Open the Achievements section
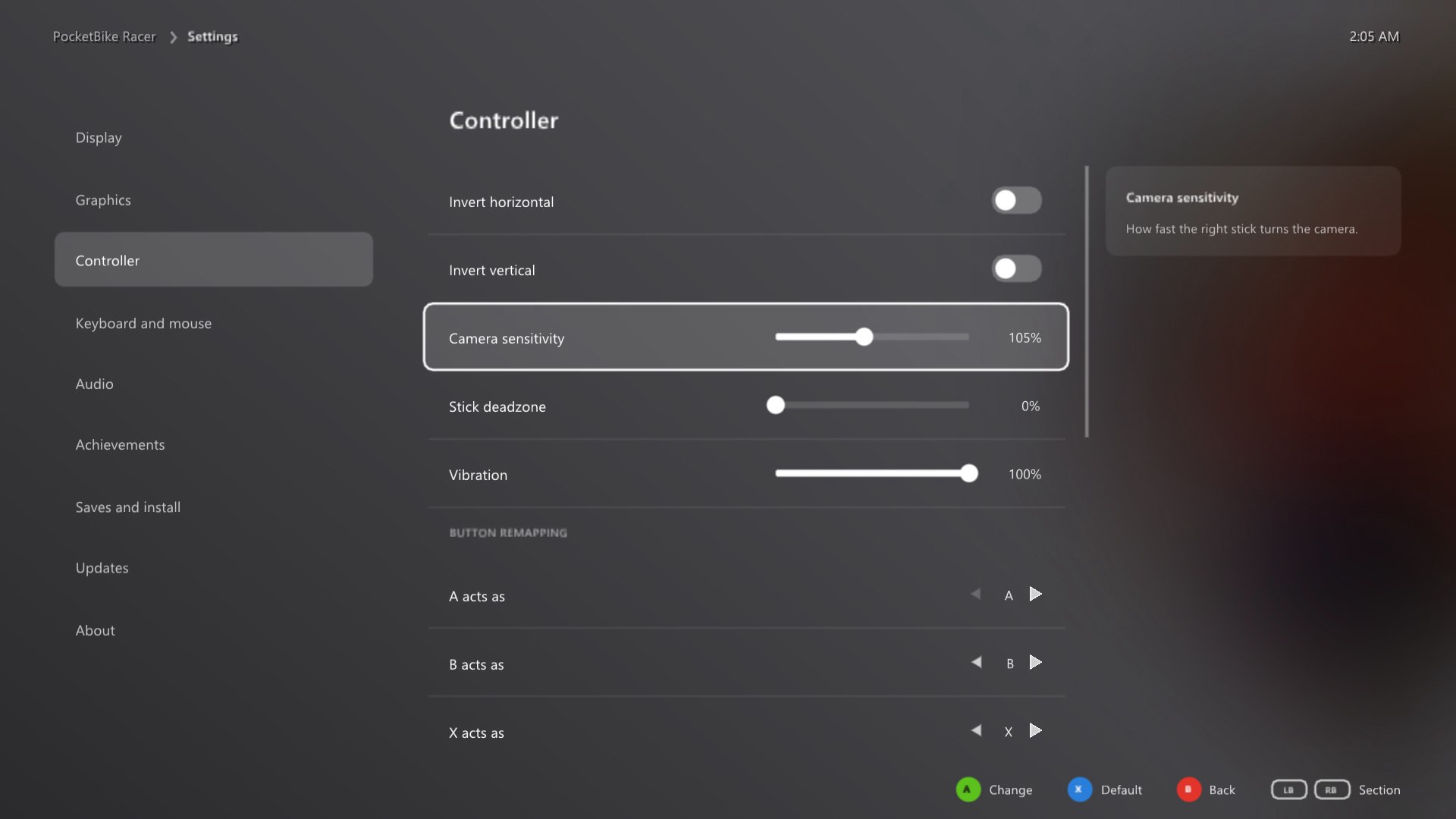 pyautogui.click(x=213, y=444)
